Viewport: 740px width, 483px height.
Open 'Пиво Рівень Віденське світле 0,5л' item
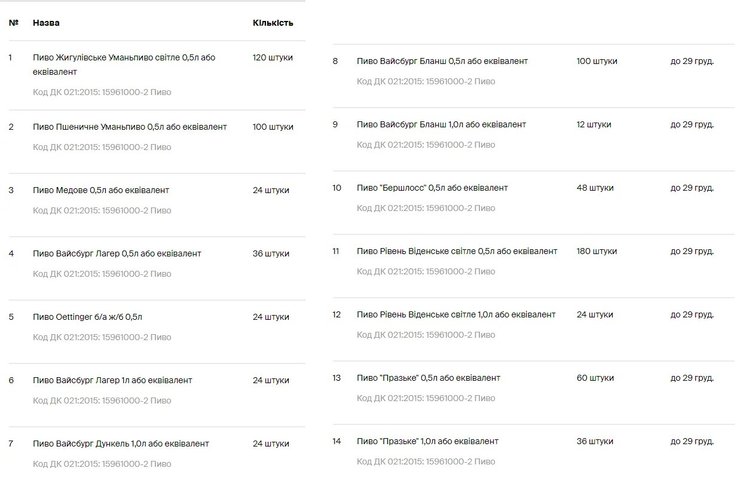[x=455, y=251]
